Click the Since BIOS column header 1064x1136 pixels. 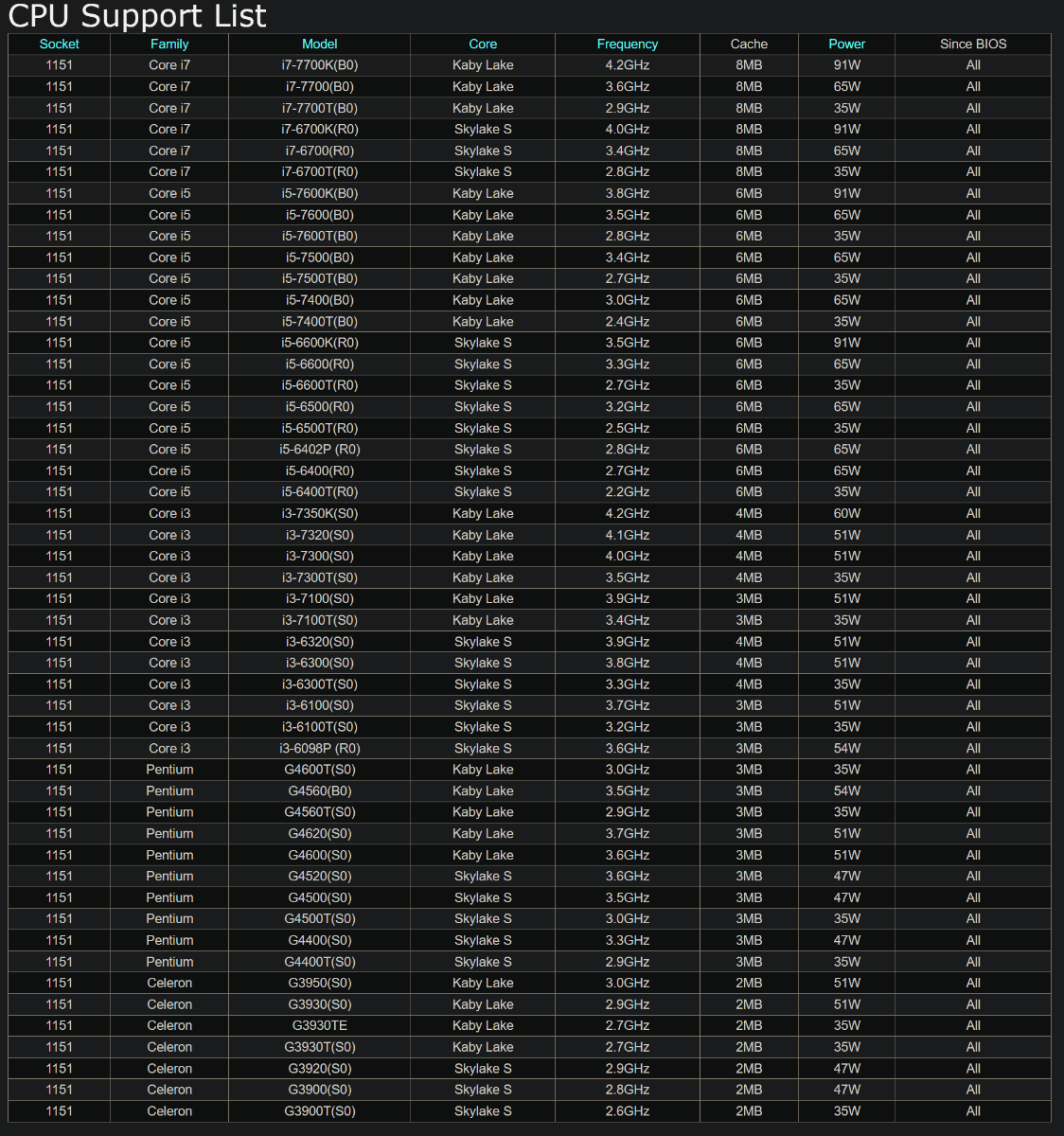coord(973,44)
